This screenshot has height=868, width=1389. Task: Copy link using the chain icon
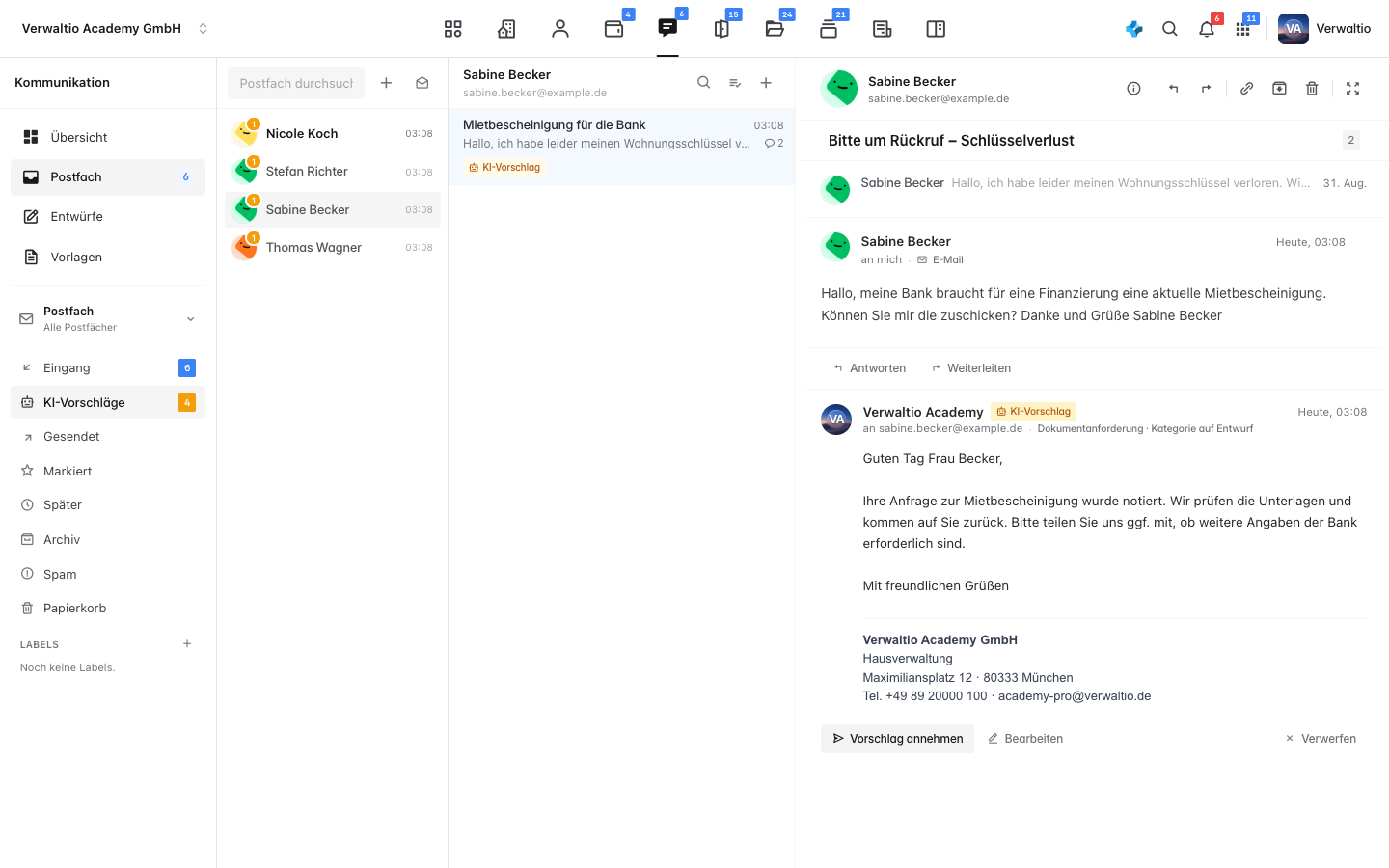click(x=1246, y=89)
